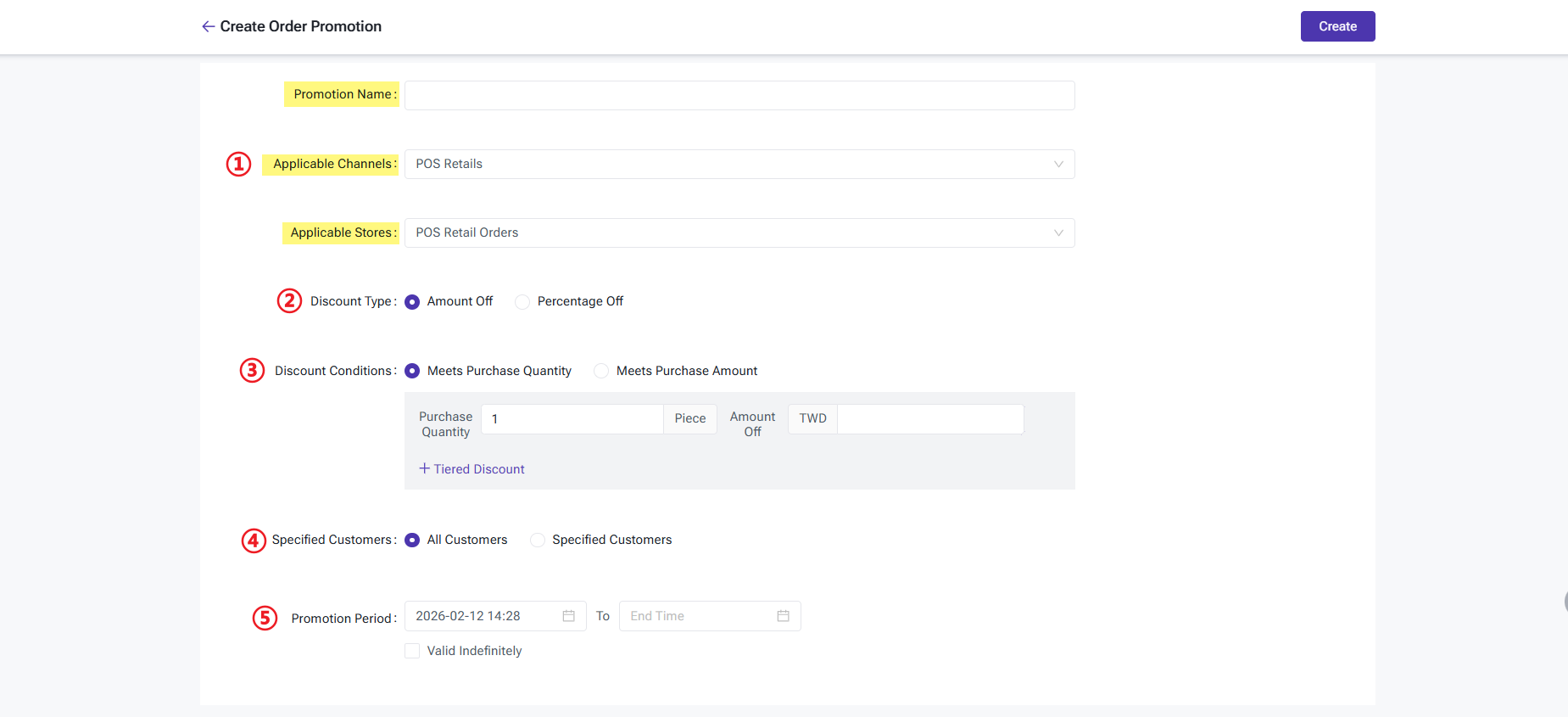Choose Meets Purchase Amount condition
Image resolution: width=1568 pixels, height=717 pixels.
pyautogui.click(x=601, y=372)
